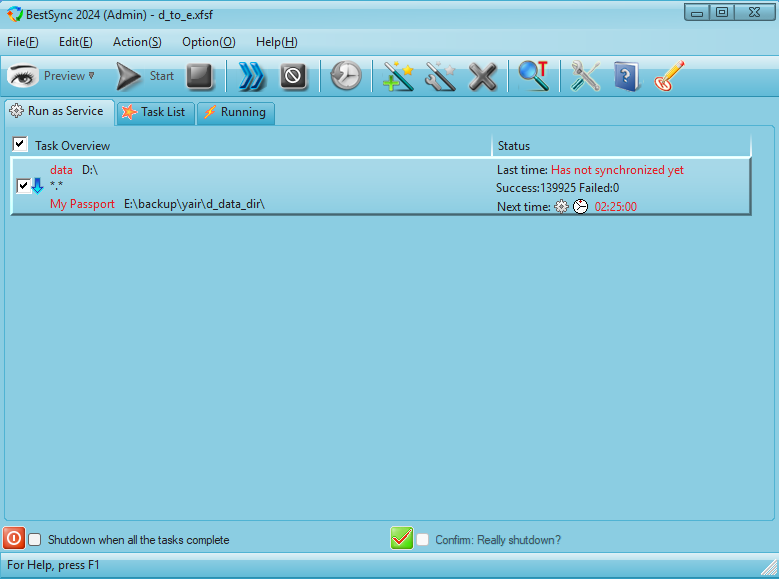Viewport: 779px width, 579px height.
Task: Click the '*.*' file filter text
Action: [x=57, y=186]
